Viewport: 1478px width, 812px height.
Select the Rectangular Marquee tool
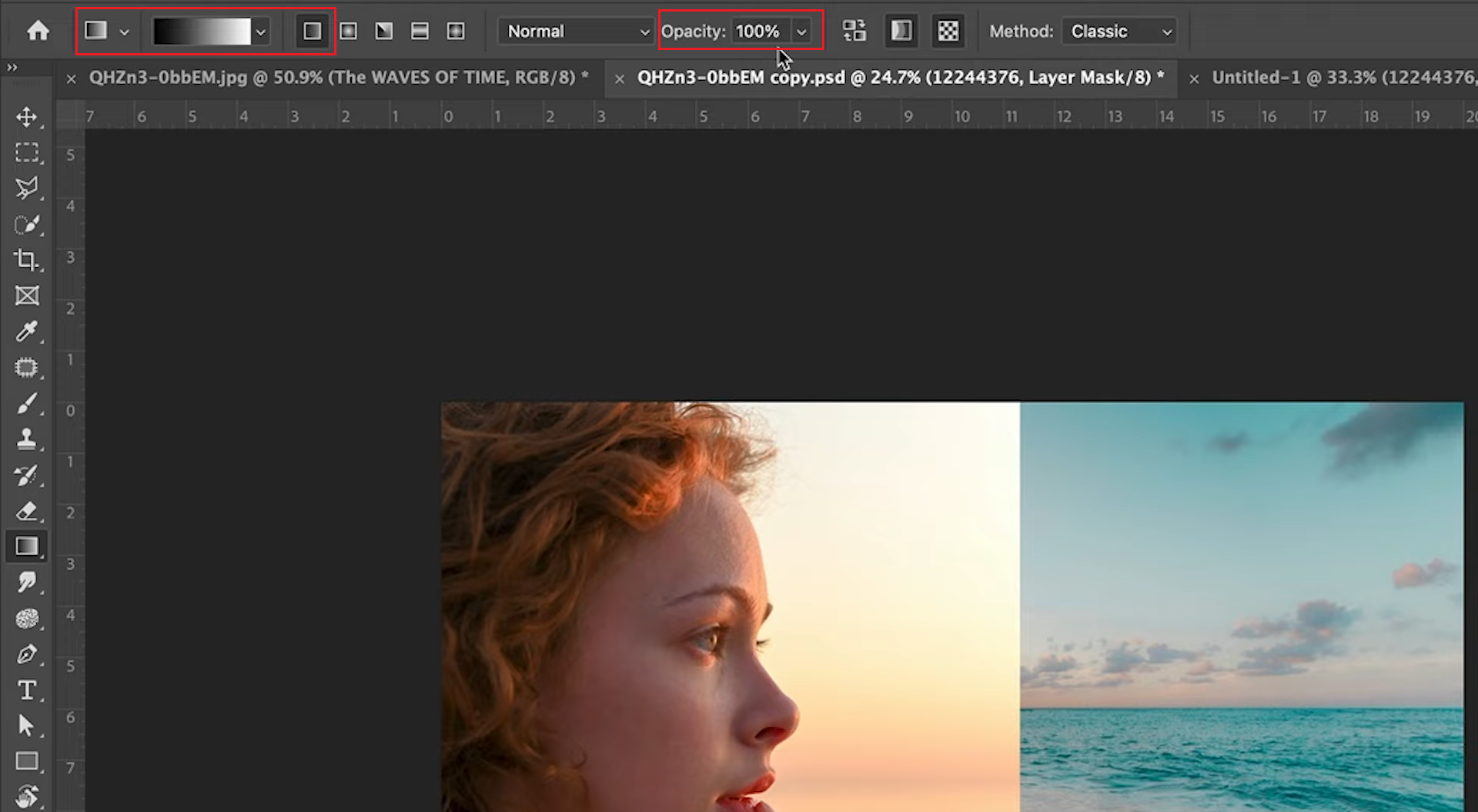(28, 152)
